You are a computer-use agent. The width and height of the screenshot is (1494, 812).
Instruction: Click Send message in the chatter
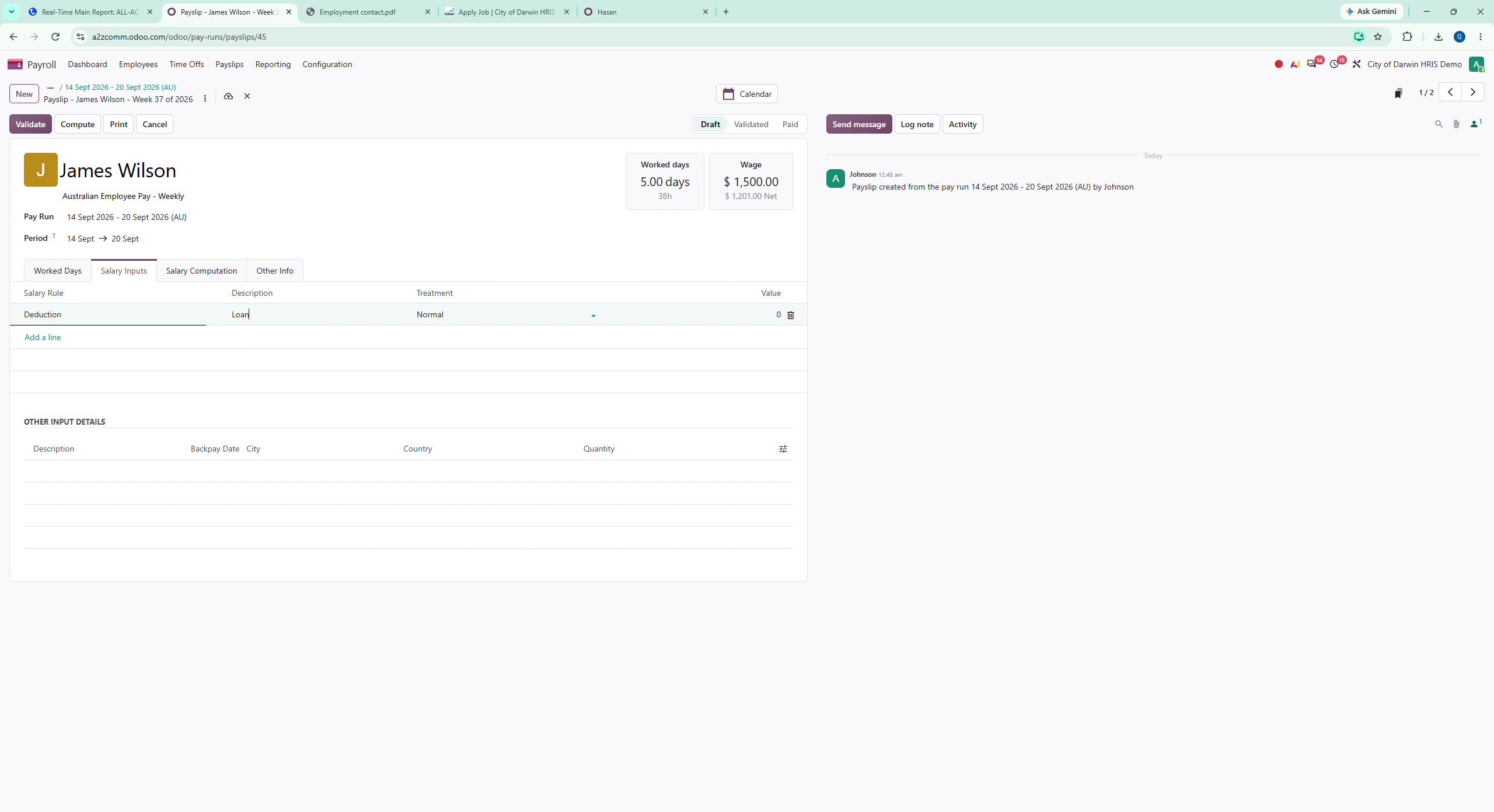click(x=859, y=124)
